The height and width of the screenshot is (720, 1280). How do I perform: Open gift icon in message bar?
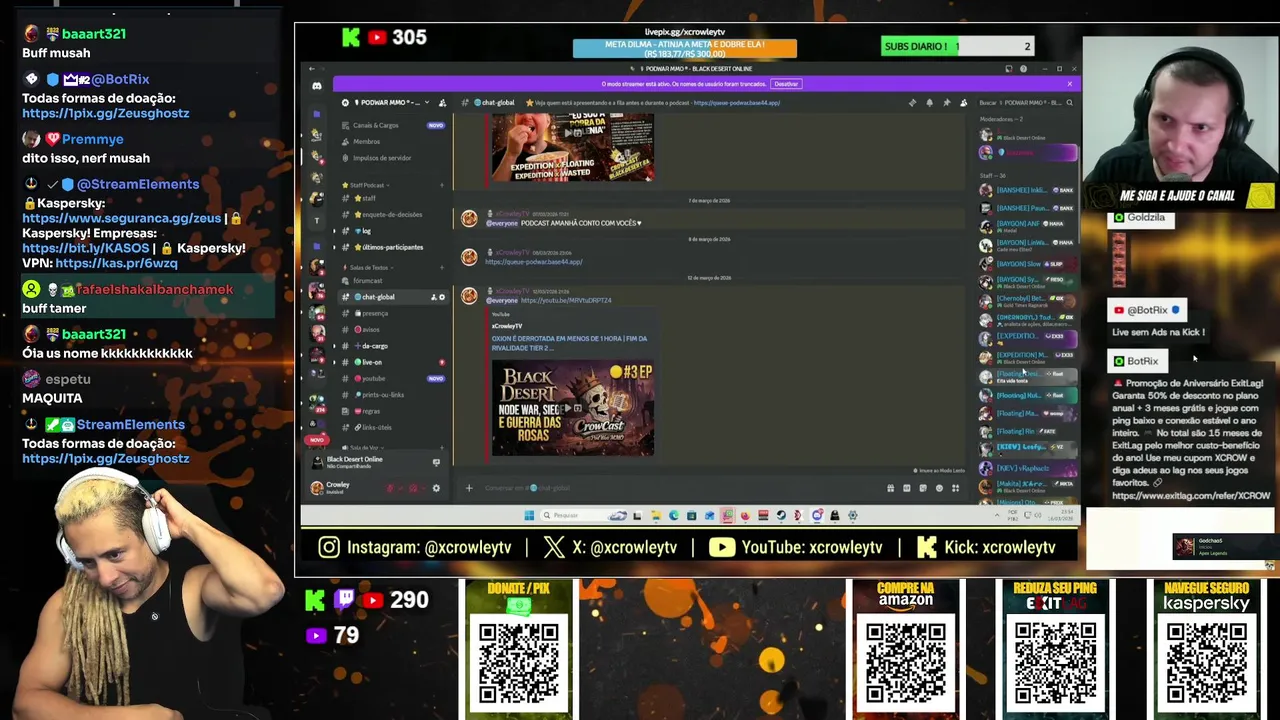[891, 488]
